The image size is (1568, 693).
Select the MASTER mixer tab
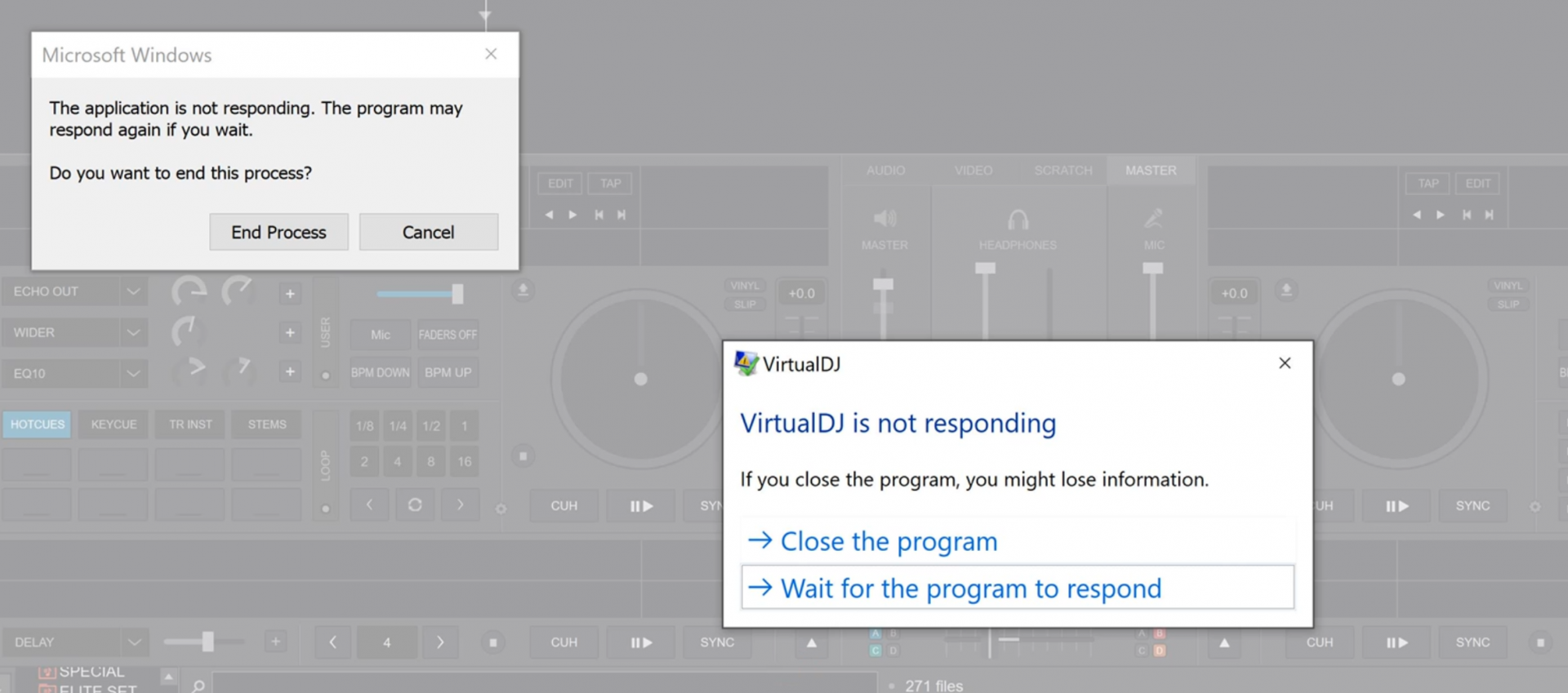click(x=1151, y=171)
